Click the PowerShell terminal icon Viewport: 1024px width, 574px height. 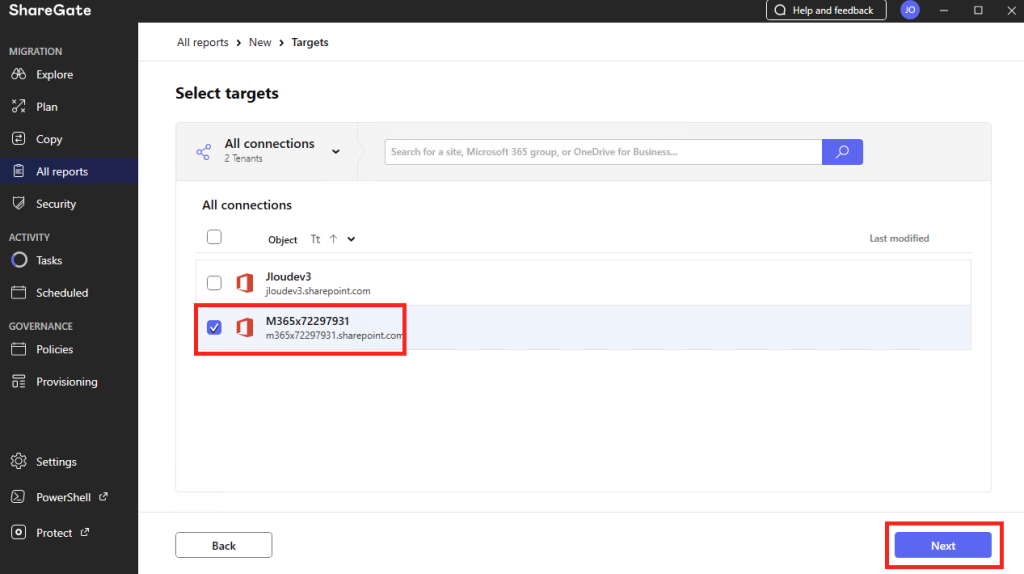tap(18, 496)
